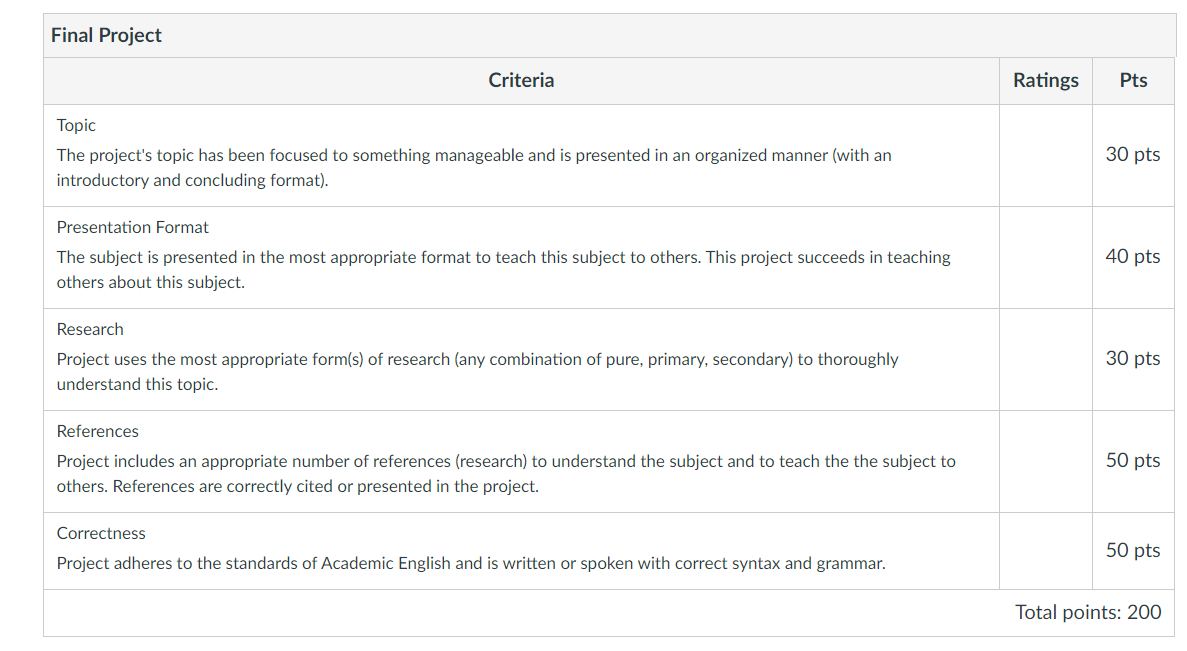1187x651 pixels.
Task: Click the 40 pts value for Presentation Format
Action: [x=1132, y=257]
